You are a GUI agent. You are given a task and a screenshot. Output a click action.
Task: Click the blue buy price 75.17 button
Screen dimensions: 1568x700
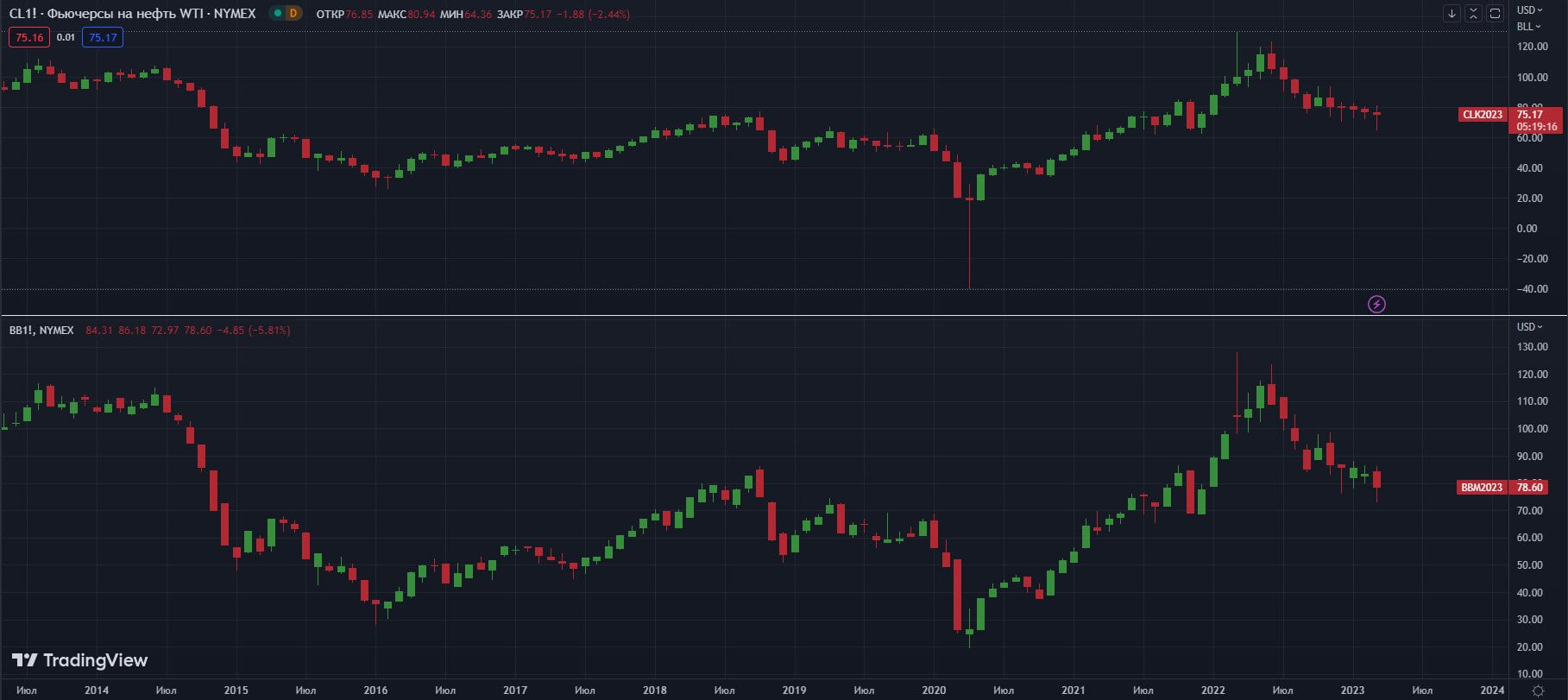pyautogui.click(x=103, y=37)
